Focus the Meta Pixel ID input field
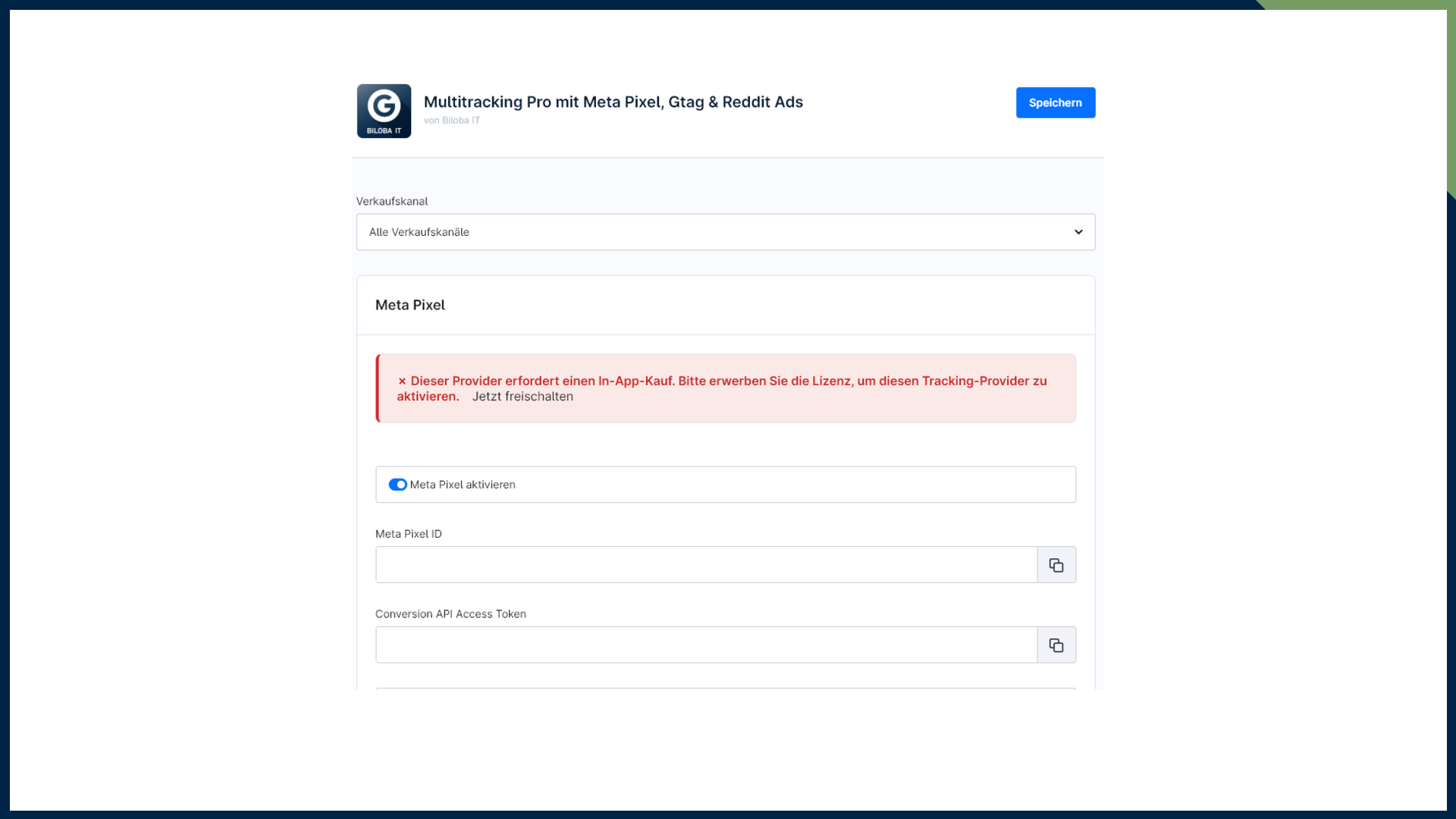Image resolution: width=1456 pixels, height=819 pixels. 705,565
